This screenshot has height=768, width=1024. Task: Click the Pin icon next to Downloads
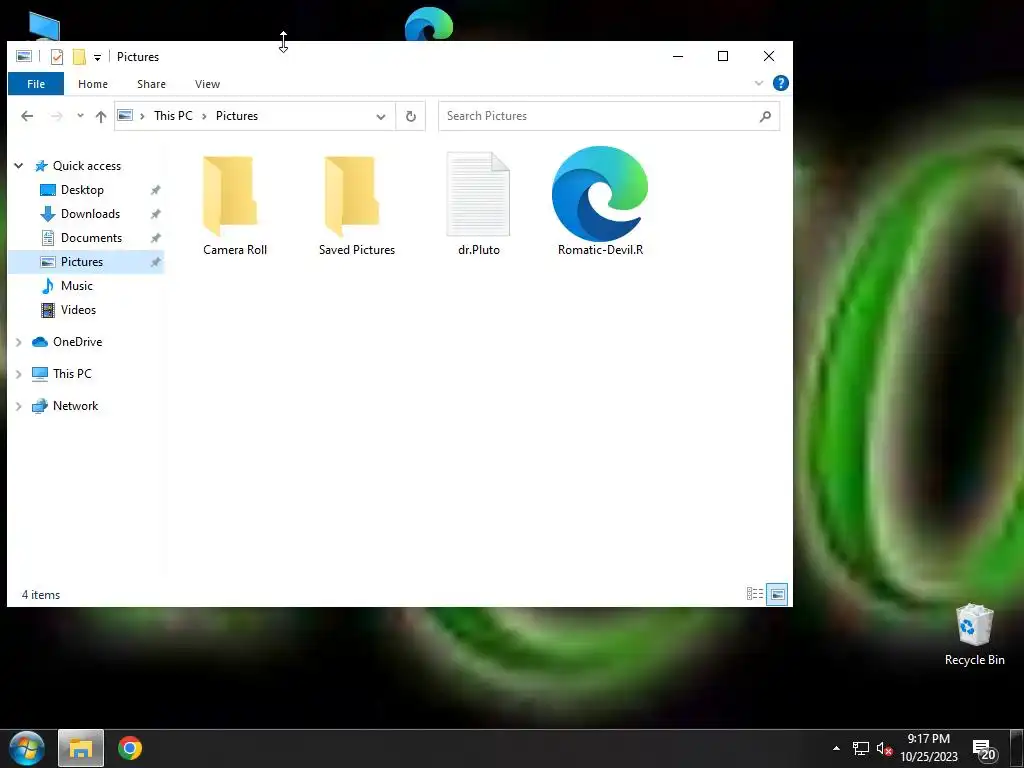155,214
